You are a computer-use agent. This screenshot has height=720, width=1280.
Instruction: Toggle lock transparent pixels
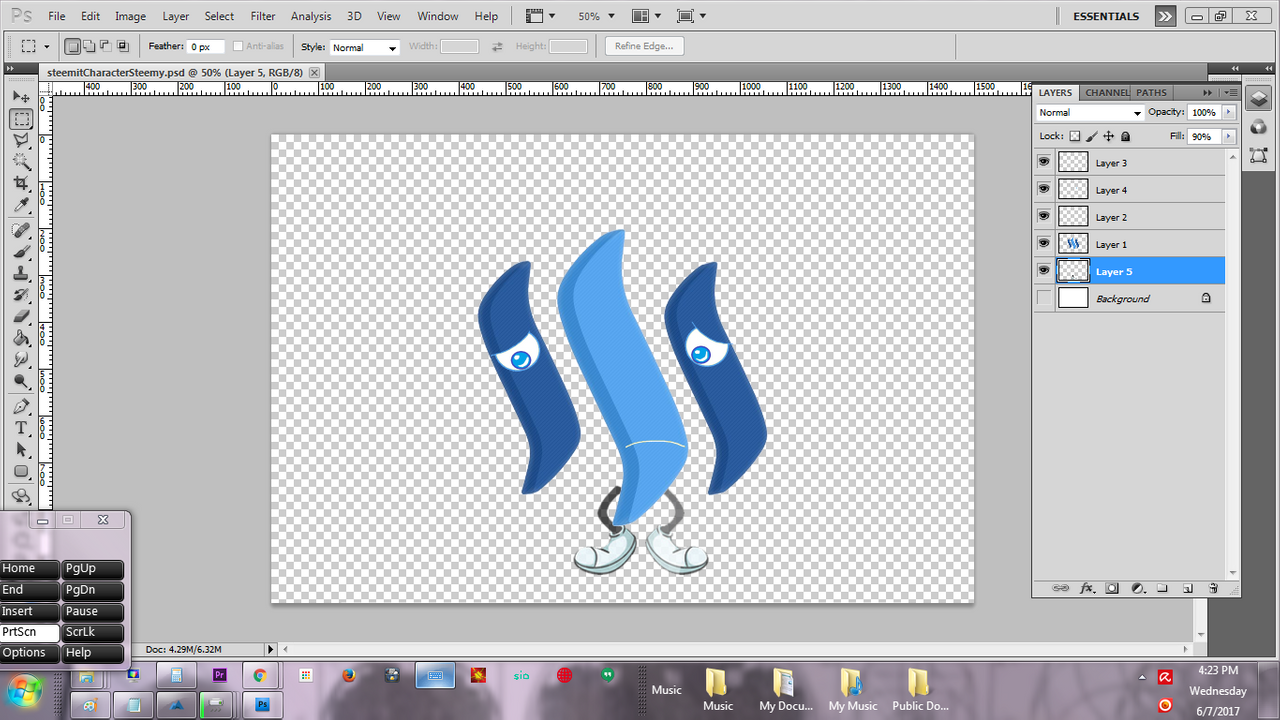click(1075, 136)
